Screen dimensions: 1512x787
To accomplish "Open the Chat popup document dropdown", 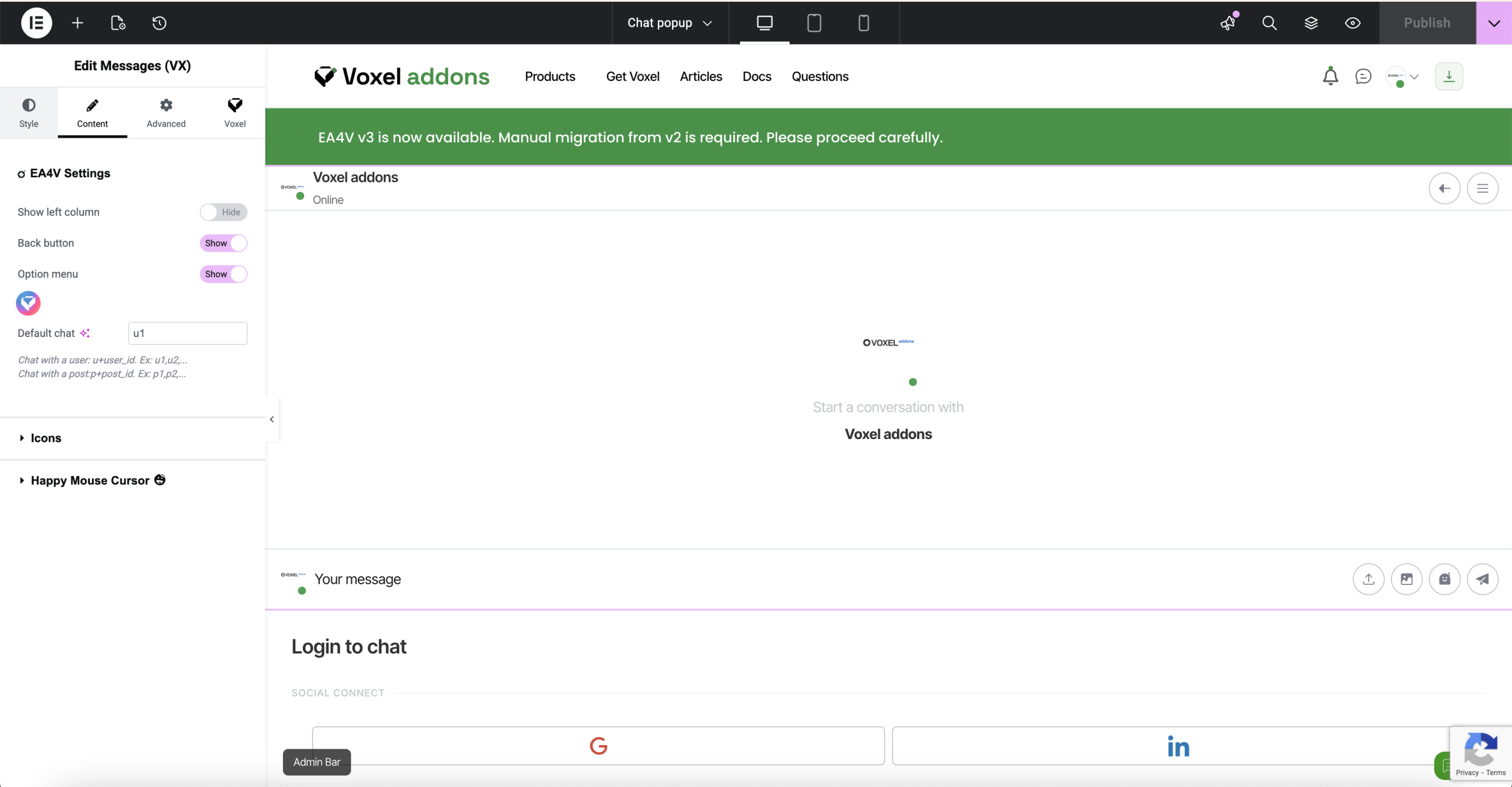I will (x=670, y=23).
